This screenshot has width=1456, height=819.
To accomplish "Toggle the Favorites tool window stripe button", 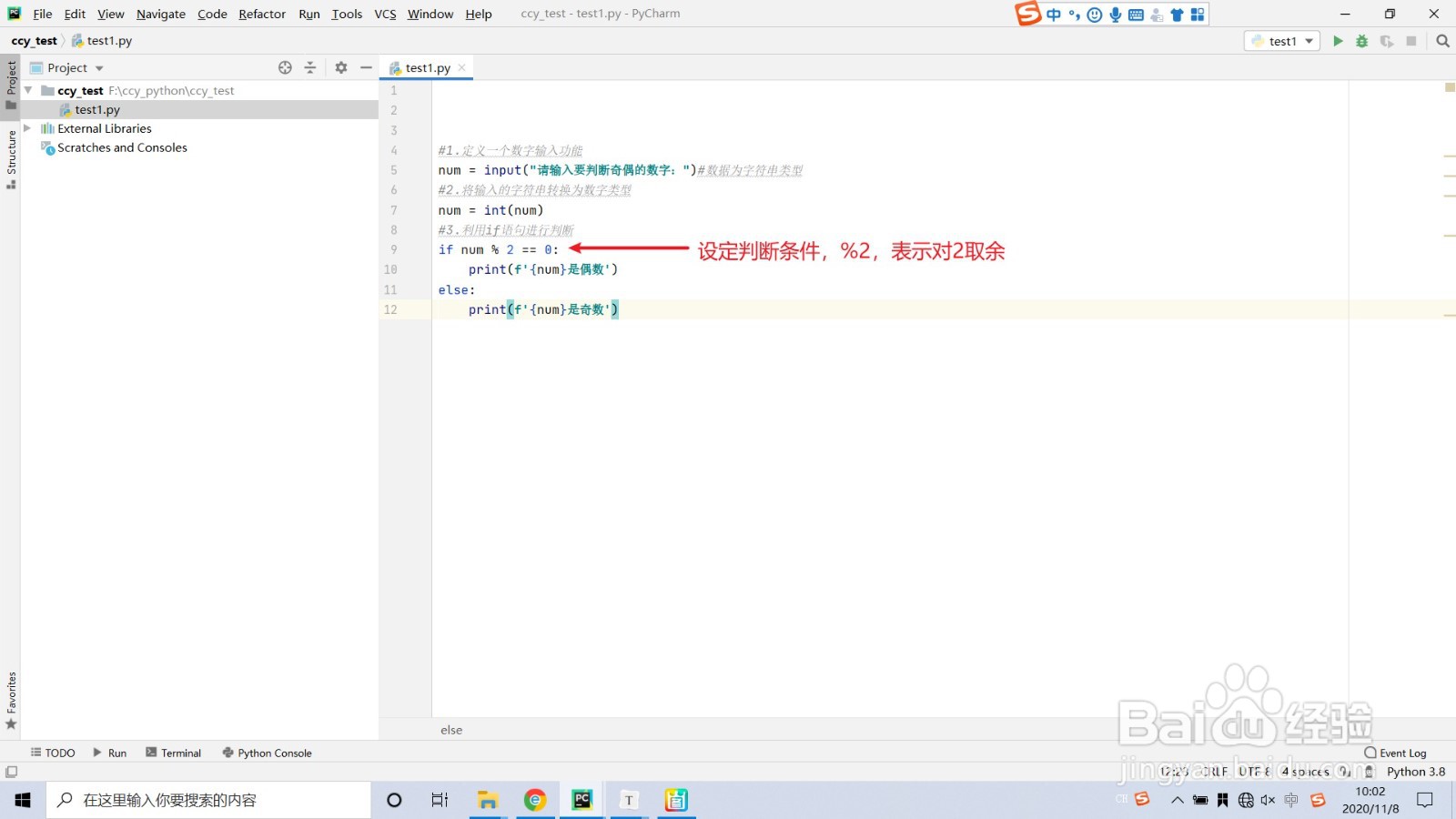I will (11, 701).
